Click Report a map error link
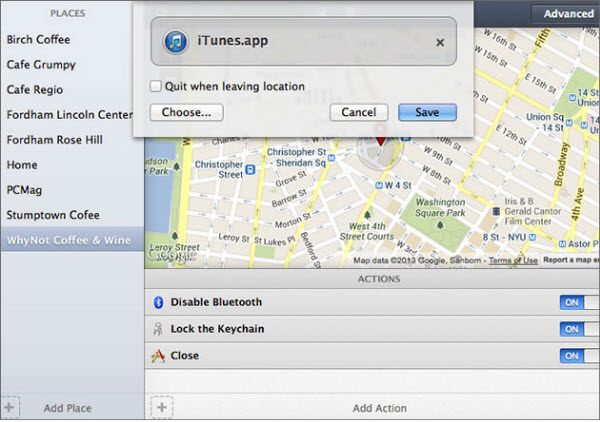The image size is (600, 422). click(571, 260)
